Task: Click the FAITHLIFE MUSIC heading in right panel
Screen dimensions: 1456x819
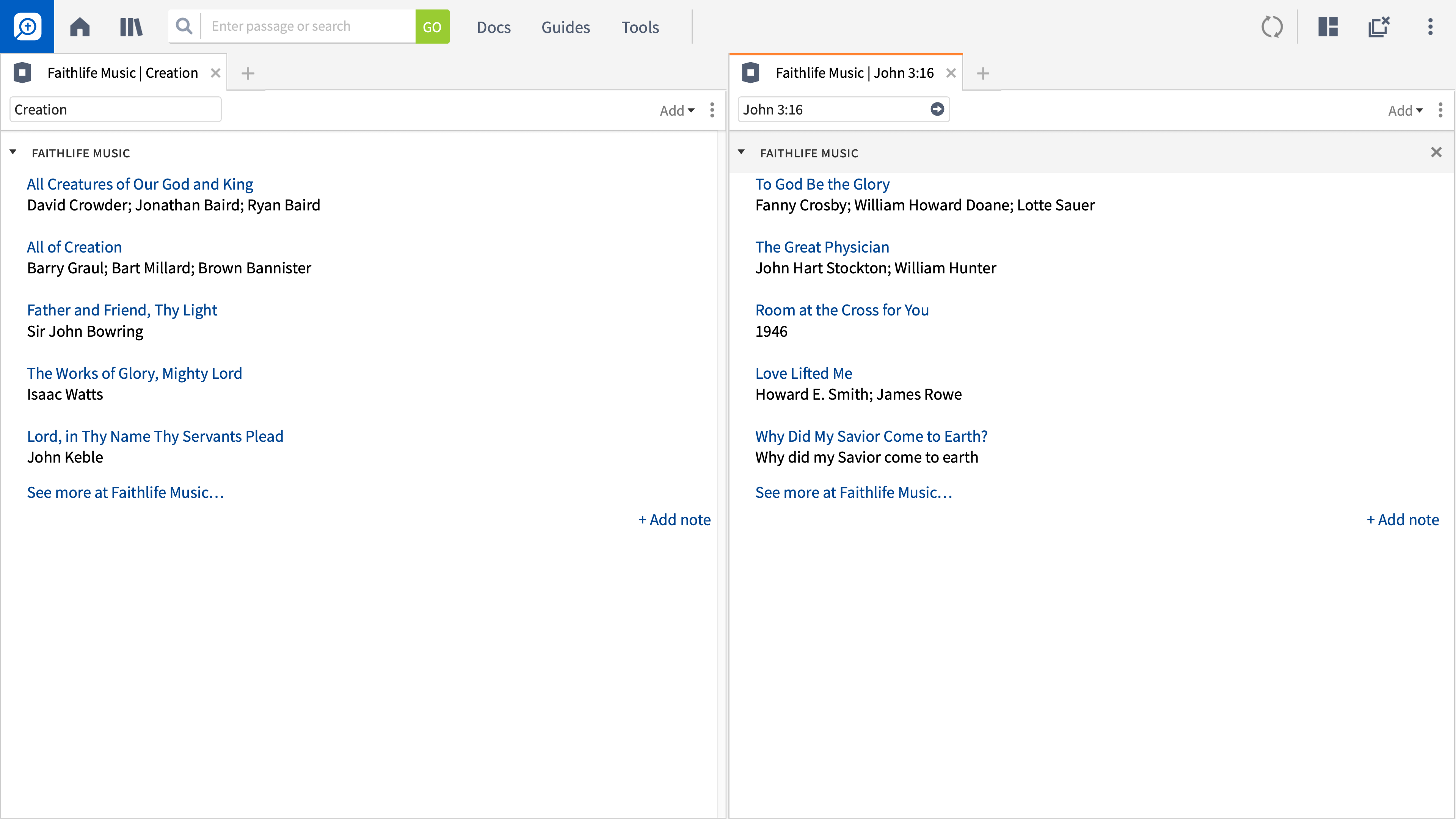Action: click(x=810, y=153)
